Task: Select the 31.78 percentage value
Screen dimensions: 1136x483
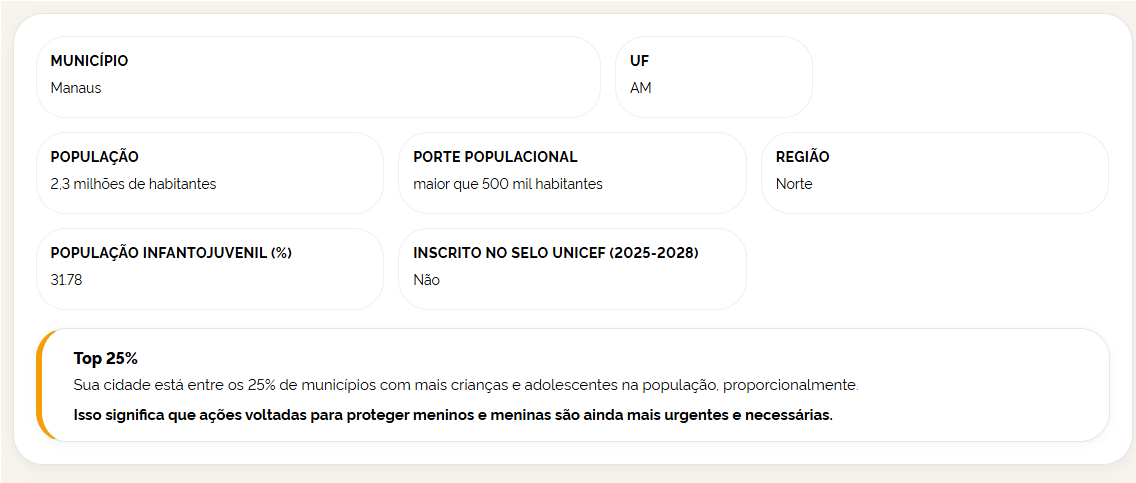Action: [67, 280]
